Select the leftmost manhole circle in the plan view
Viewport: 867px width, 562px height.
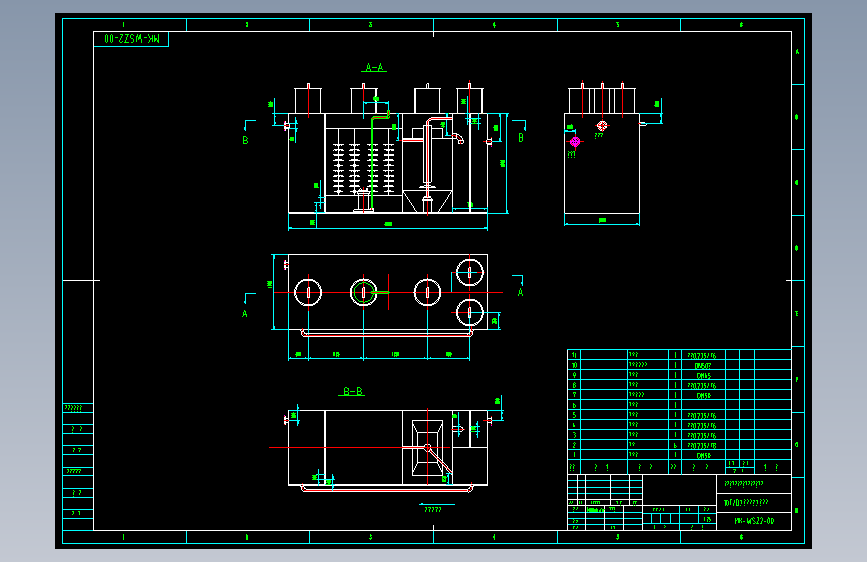pyautogui.click(x=308, y=292)
